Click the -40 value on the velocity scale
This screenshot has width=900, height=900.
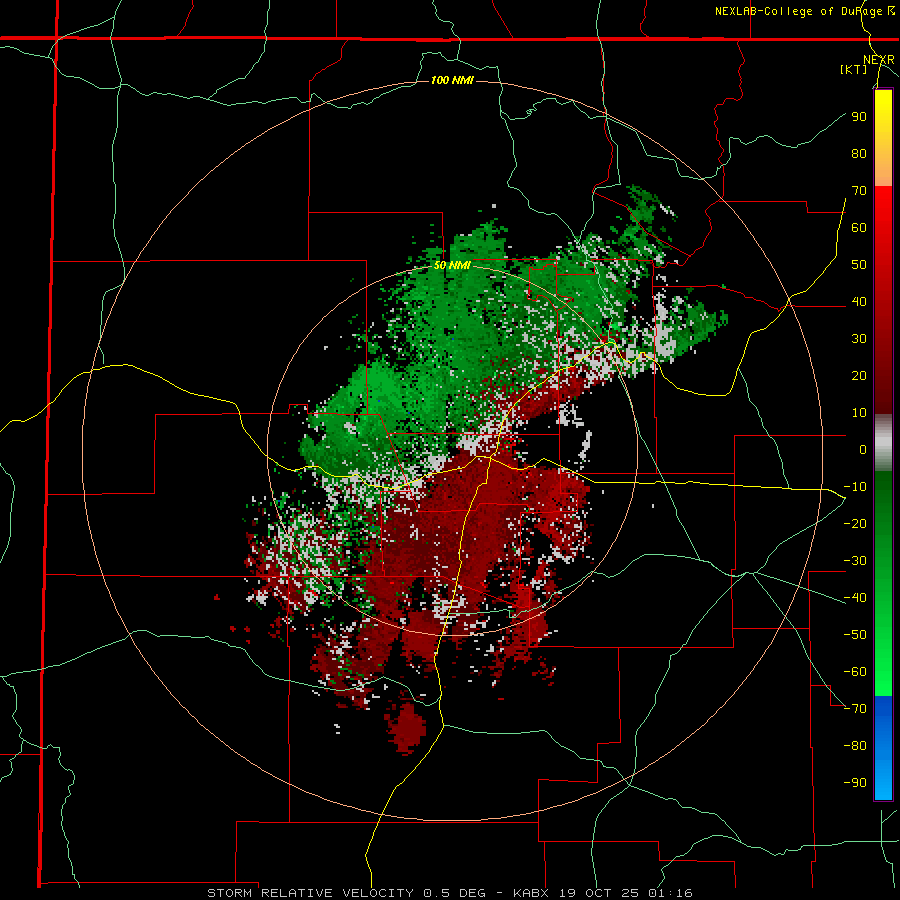[855, 598]
